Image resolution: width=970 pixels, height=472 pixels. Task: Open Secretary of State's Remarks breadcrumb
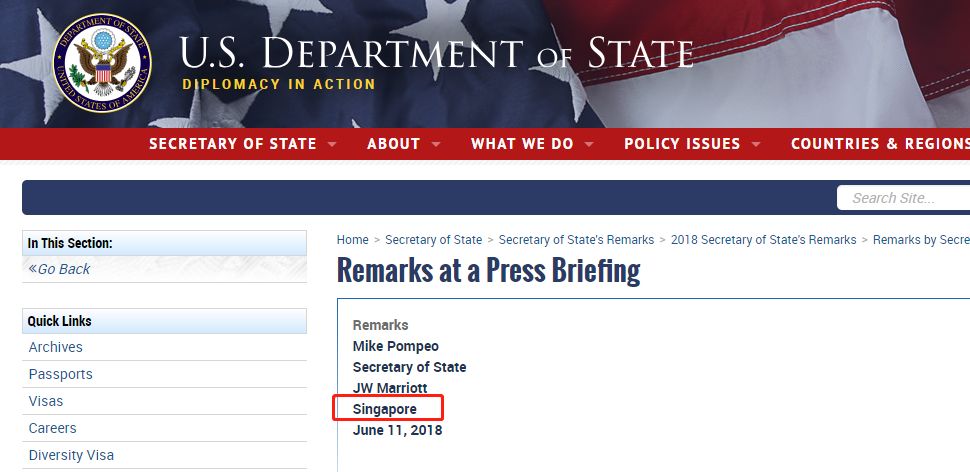(576, 240)
